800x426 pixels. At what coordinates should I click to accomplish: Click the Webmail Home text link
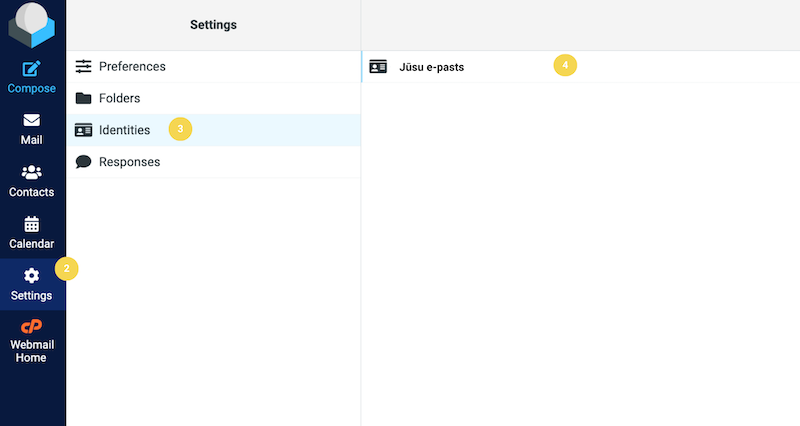32,351
